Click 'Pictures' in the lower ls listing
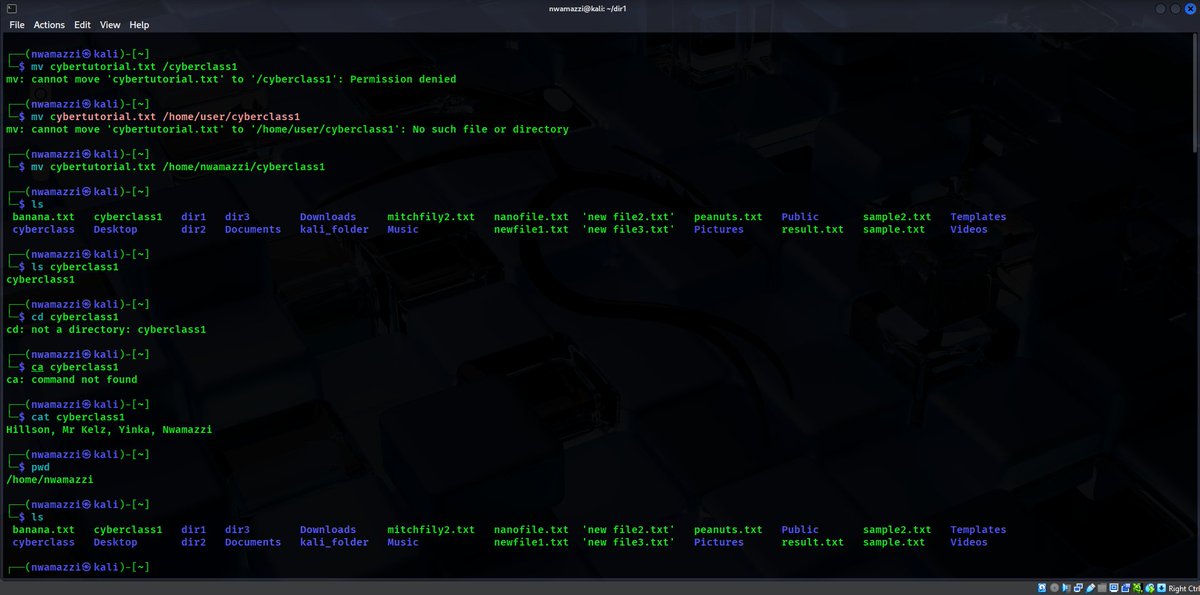 point(719,542)
